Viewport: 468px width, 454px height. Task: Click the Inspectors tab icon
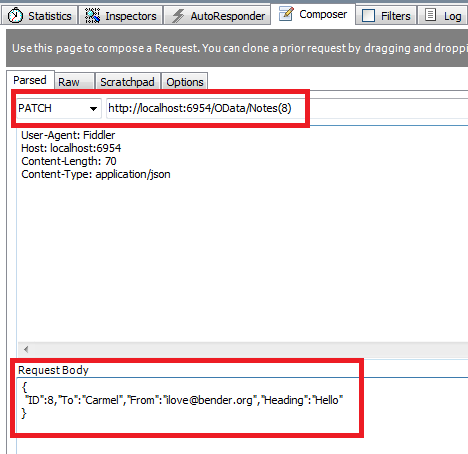click(x=92, y=15)
